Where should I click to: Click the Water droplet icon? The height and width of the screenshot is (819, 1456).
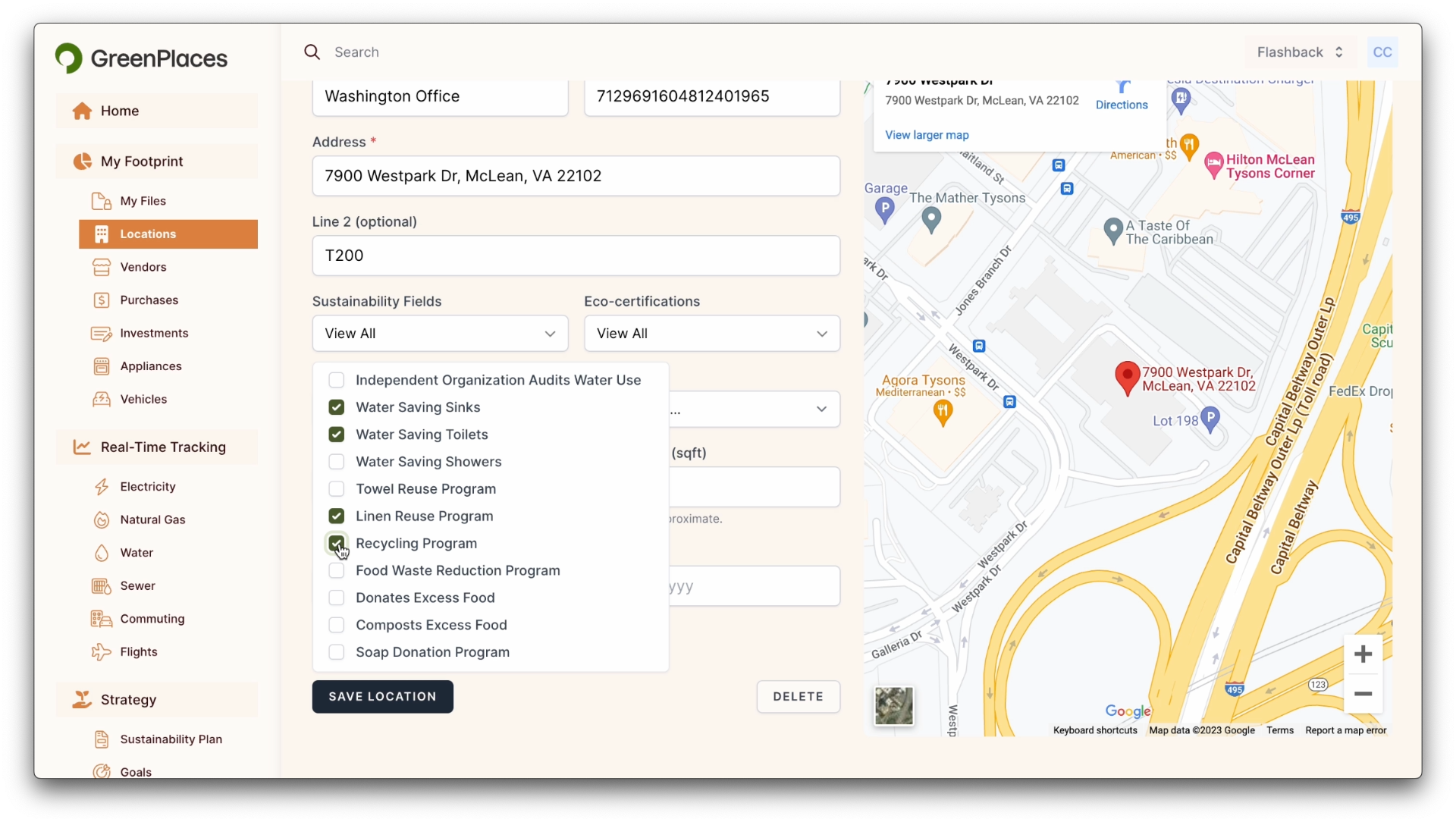coord(102,553)
